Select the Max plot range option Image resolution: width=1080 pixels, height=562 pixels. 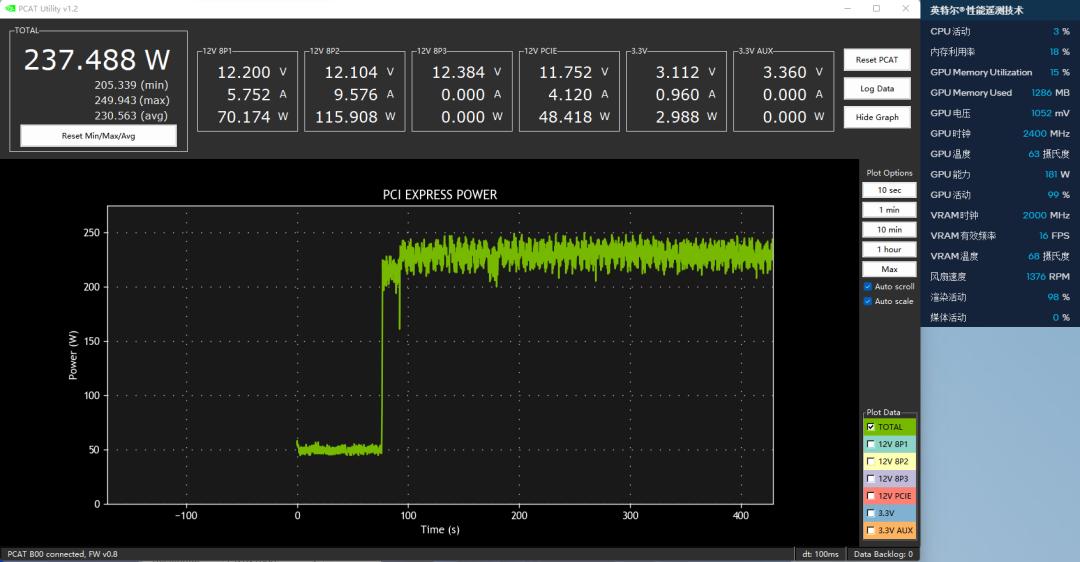889,269
